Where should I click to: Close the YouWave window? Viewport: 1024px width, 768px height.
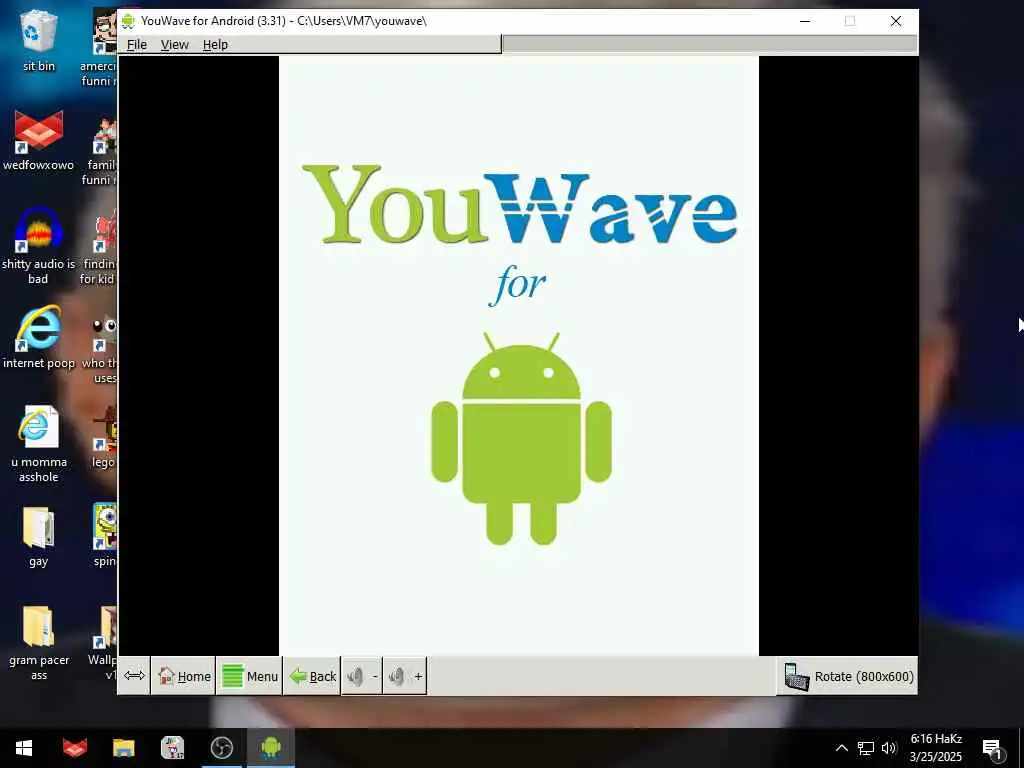[896, 21]
